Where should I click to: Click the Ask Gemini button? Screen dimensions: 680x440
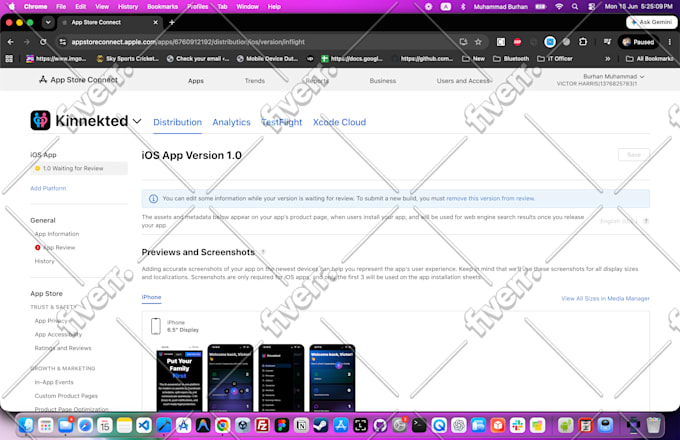[x=651, y=22]
